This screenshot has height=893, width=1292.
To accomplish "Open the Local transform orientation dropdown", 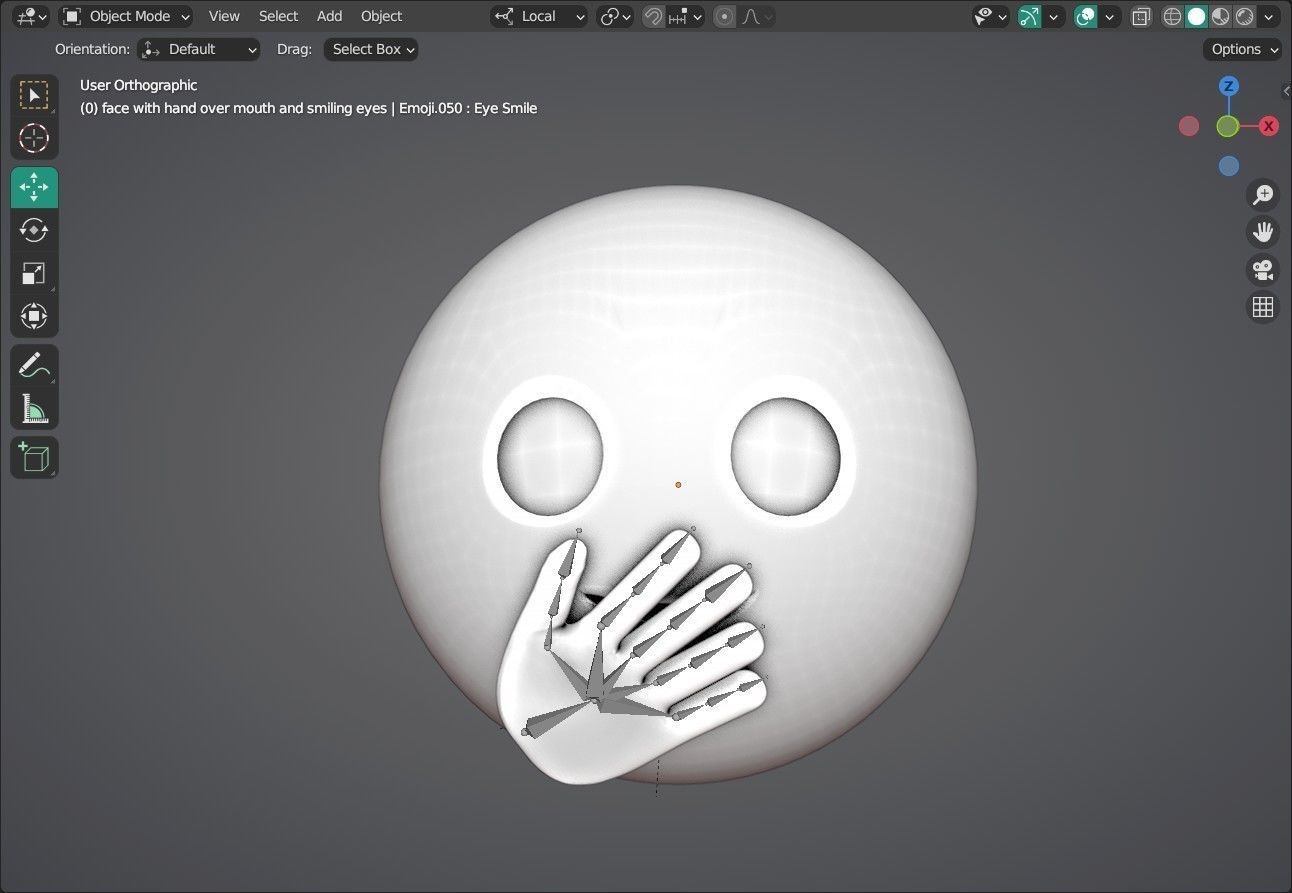I will [540, 16].
